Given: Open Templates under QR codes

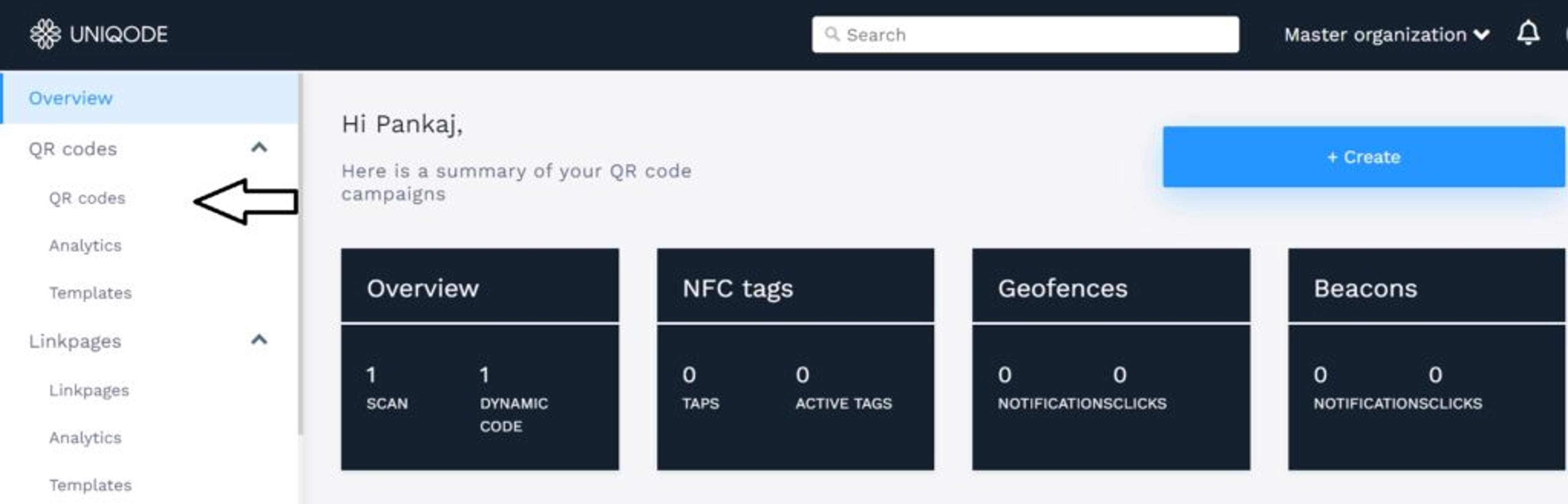Looking at the screenshot, I should [90, 293].
